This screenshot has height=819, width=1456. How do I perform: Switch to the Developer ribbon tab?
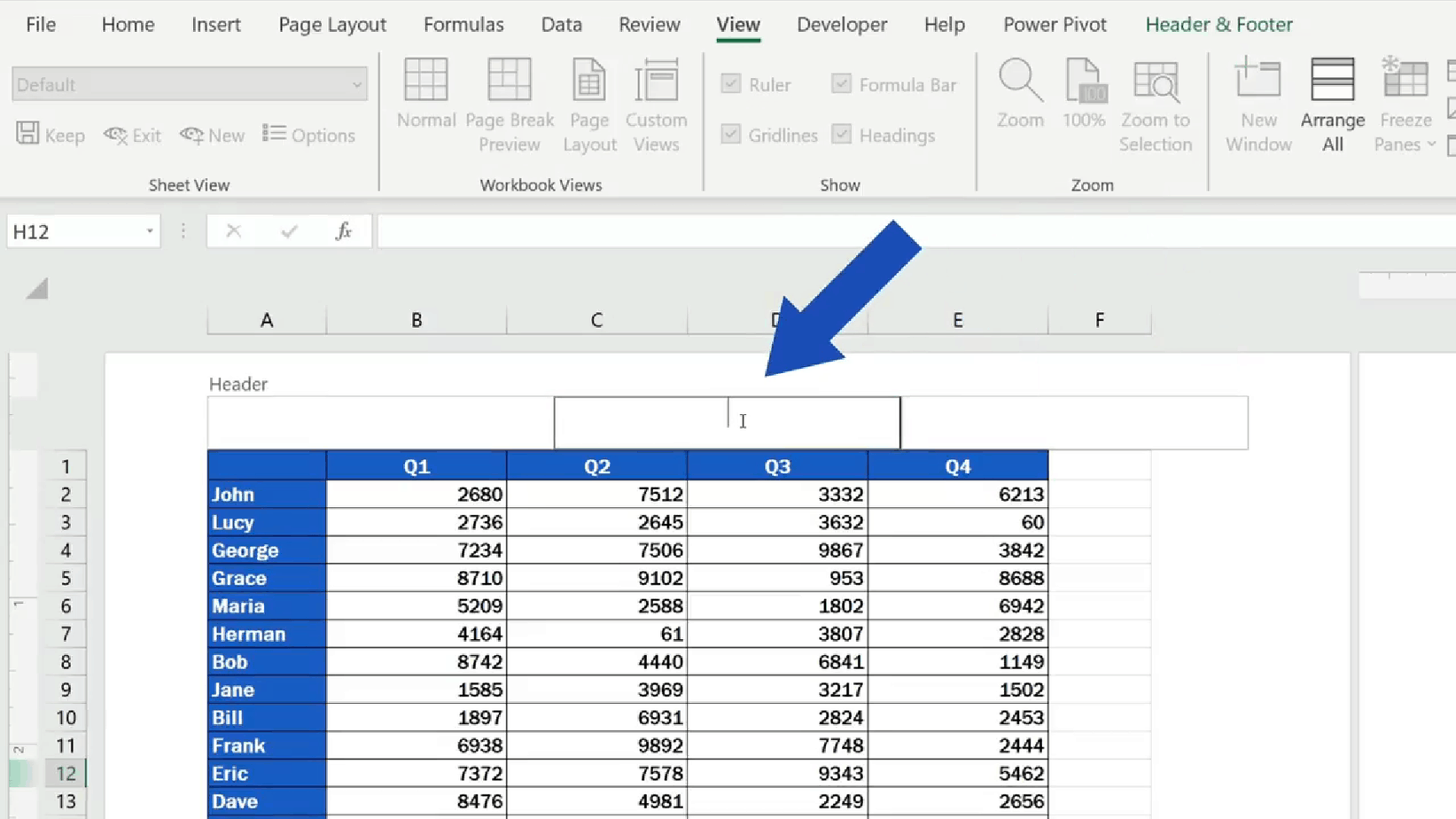coord(841,25)
